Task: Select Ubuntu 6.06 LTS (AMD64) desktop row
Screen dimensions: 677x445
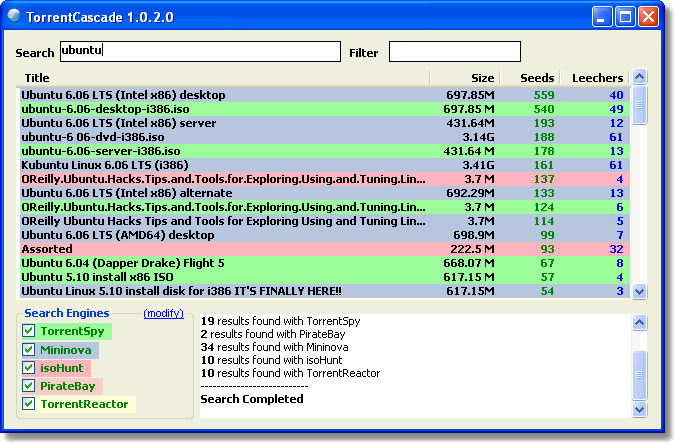Action: click(325, 235)
